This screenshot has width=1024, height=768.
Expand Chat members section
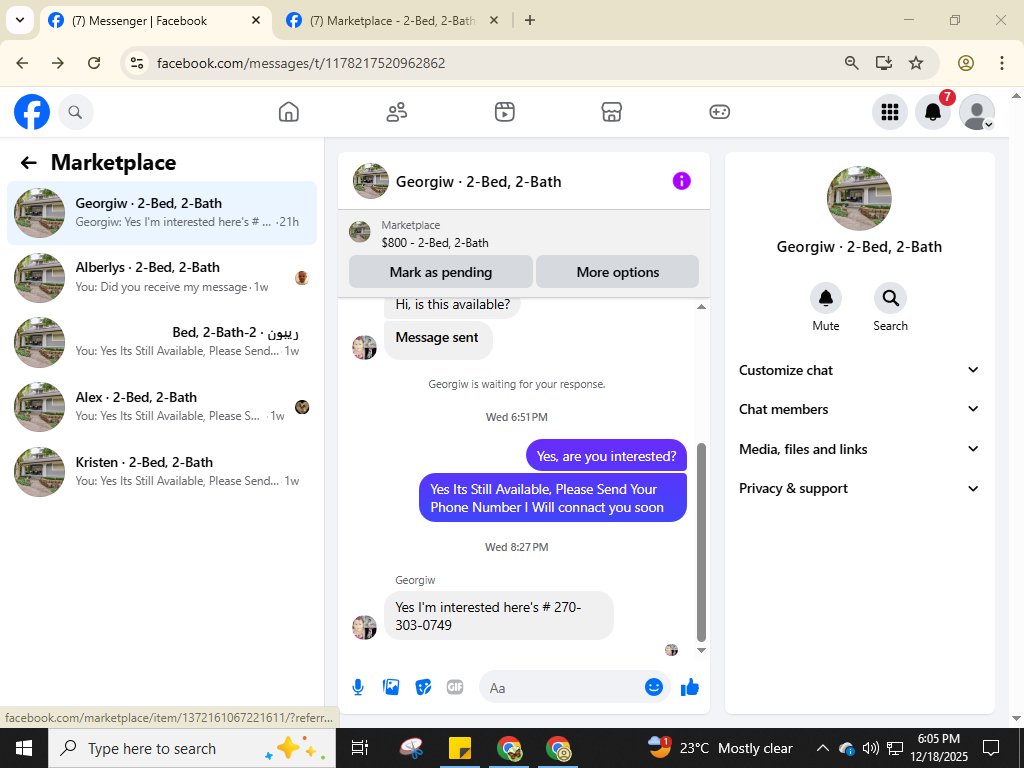point(859,409)
